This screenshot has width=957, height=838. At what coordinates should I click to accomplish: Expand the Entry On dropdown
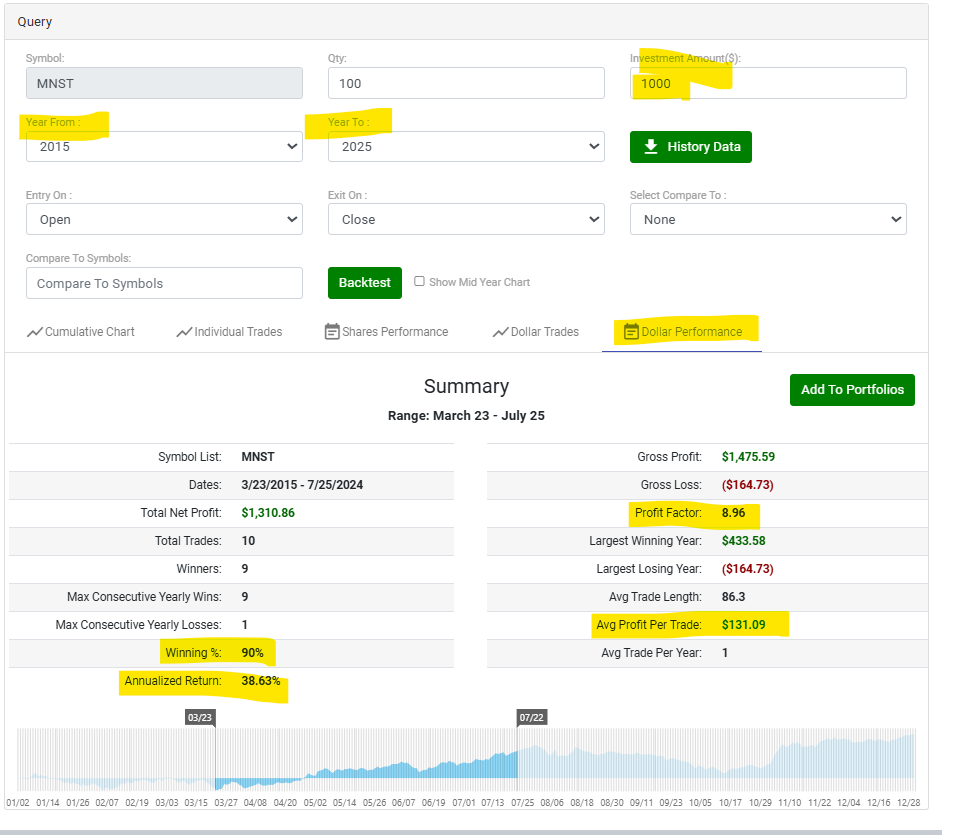click(164, 219)
